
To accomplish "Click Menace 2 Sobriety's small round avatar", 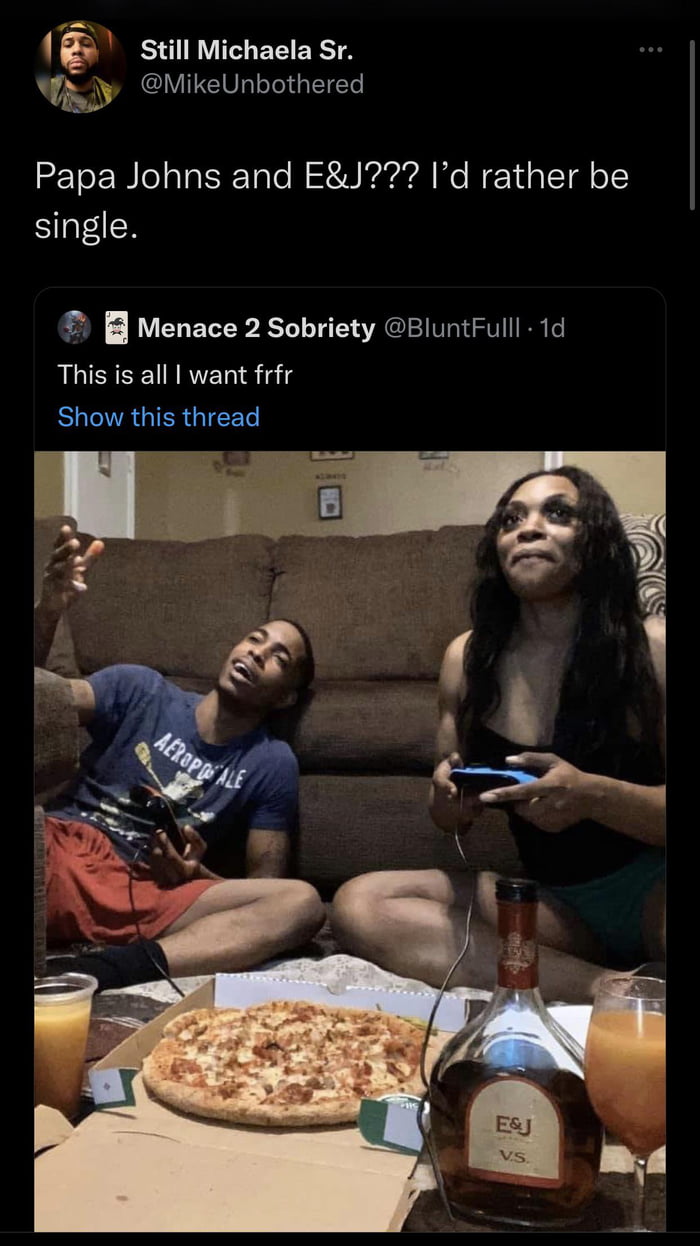I will 74,327.
